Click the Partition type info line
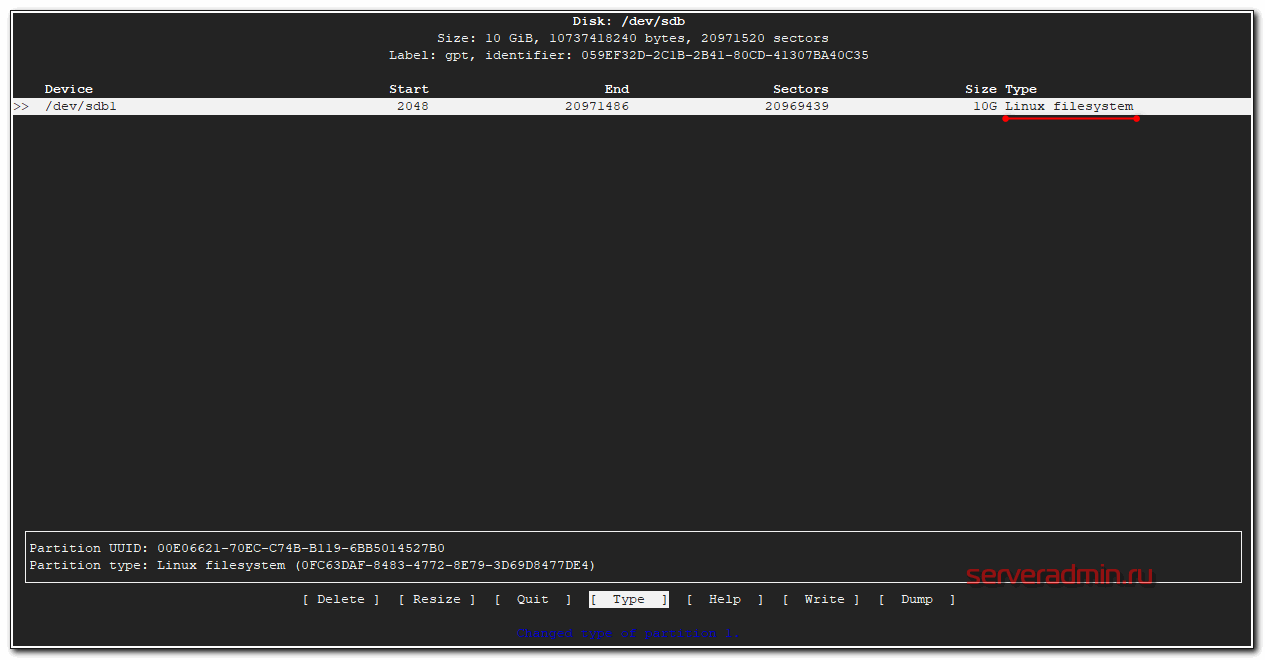1265x660 pixels. [x=312, y=565]
